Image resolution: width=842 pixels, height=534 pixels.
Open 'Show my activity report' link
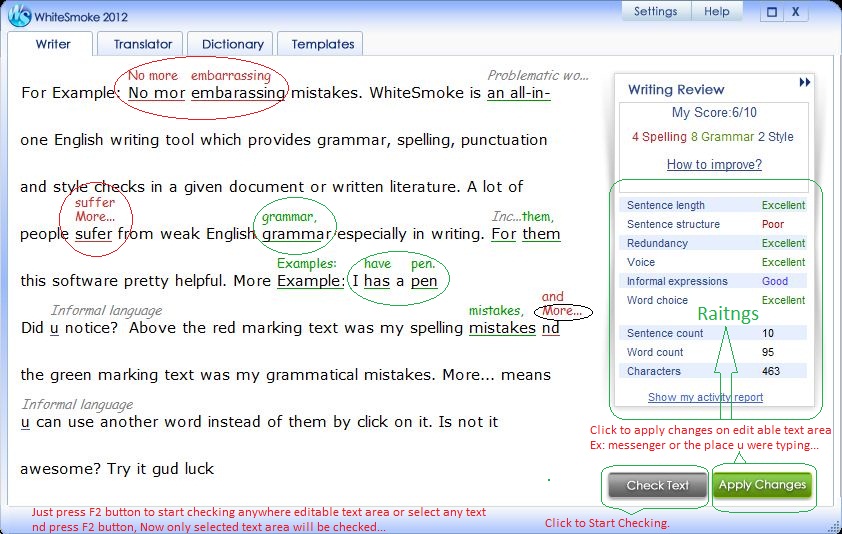tap(705, 397)
